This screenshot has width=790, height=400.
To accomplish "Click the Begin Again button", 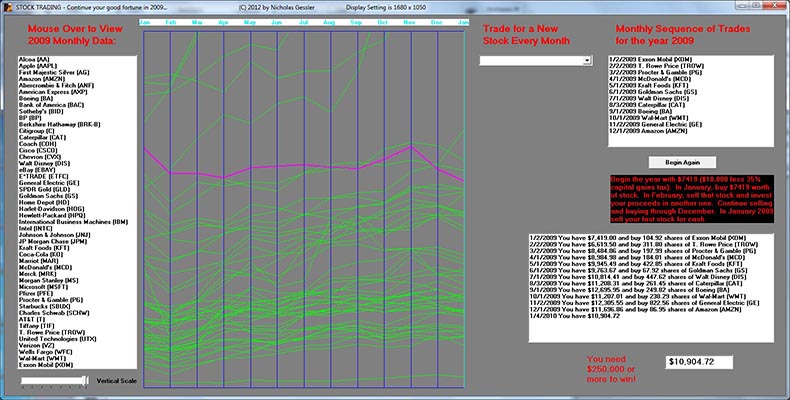I will [682, 162].
